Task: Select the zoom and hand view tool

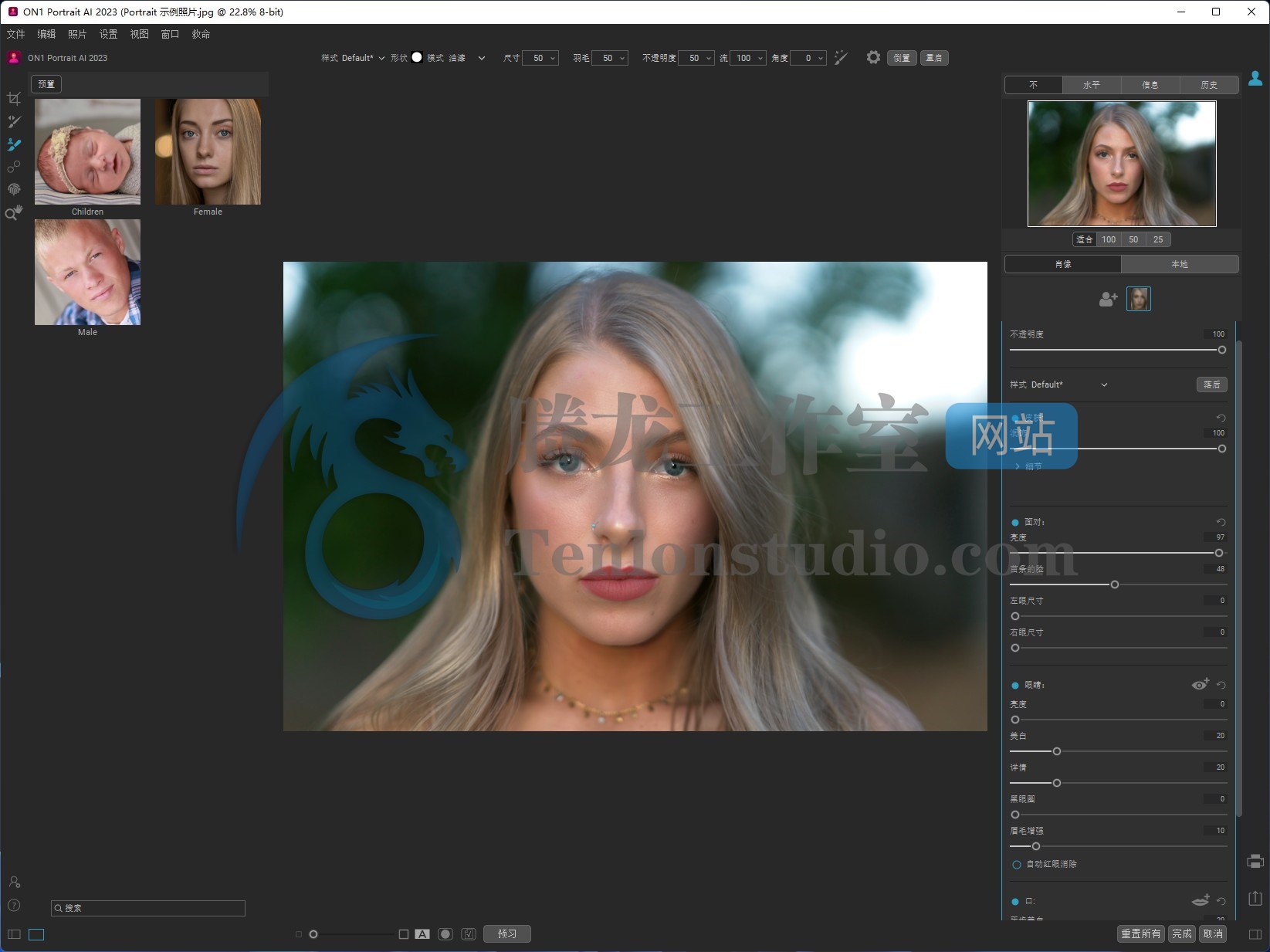Action: point(14,212)
